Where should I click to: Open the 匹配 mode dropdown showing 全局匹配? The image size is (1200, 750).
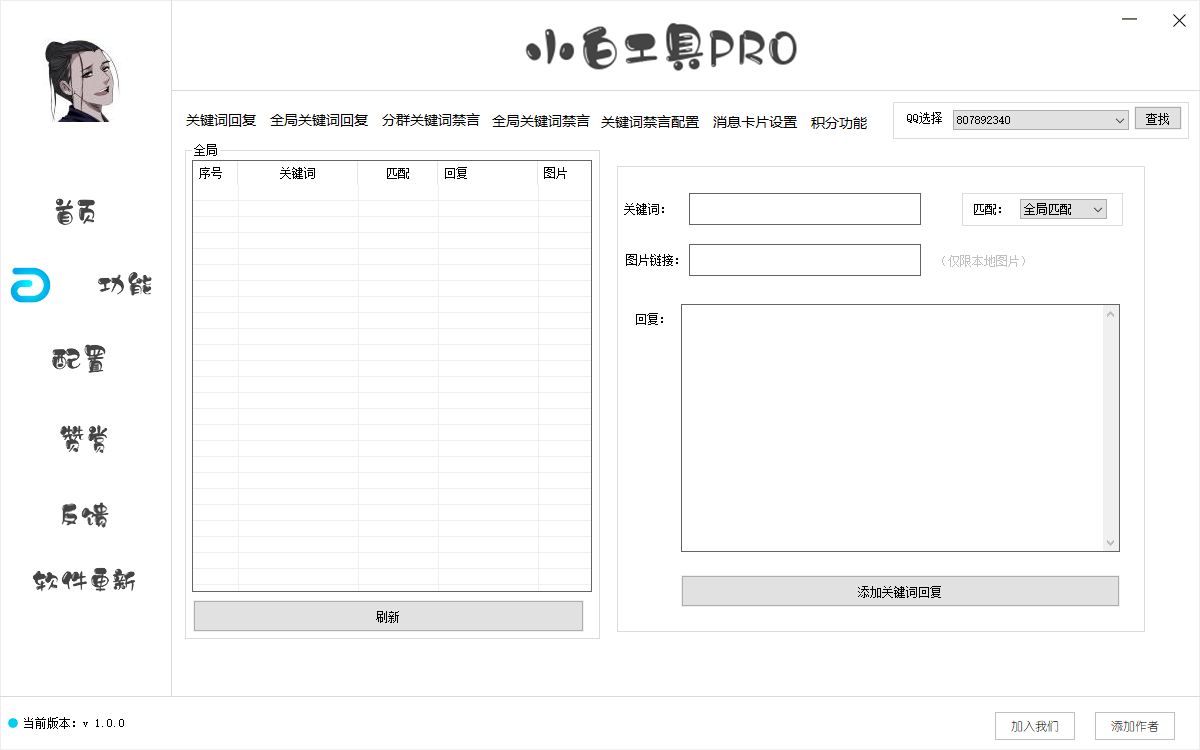[x=1062, y=209]
